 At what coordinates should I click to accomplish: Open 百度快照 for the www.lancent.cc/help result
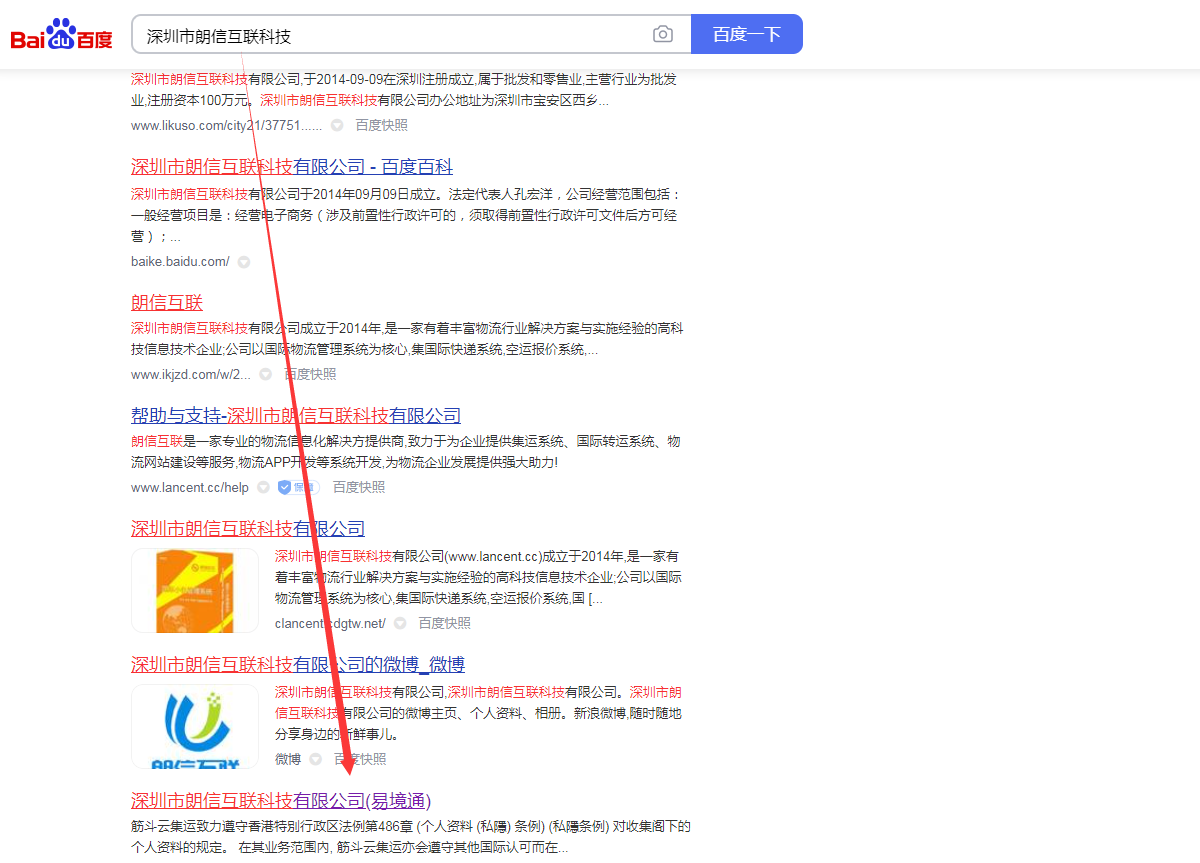tap(359, 487)
